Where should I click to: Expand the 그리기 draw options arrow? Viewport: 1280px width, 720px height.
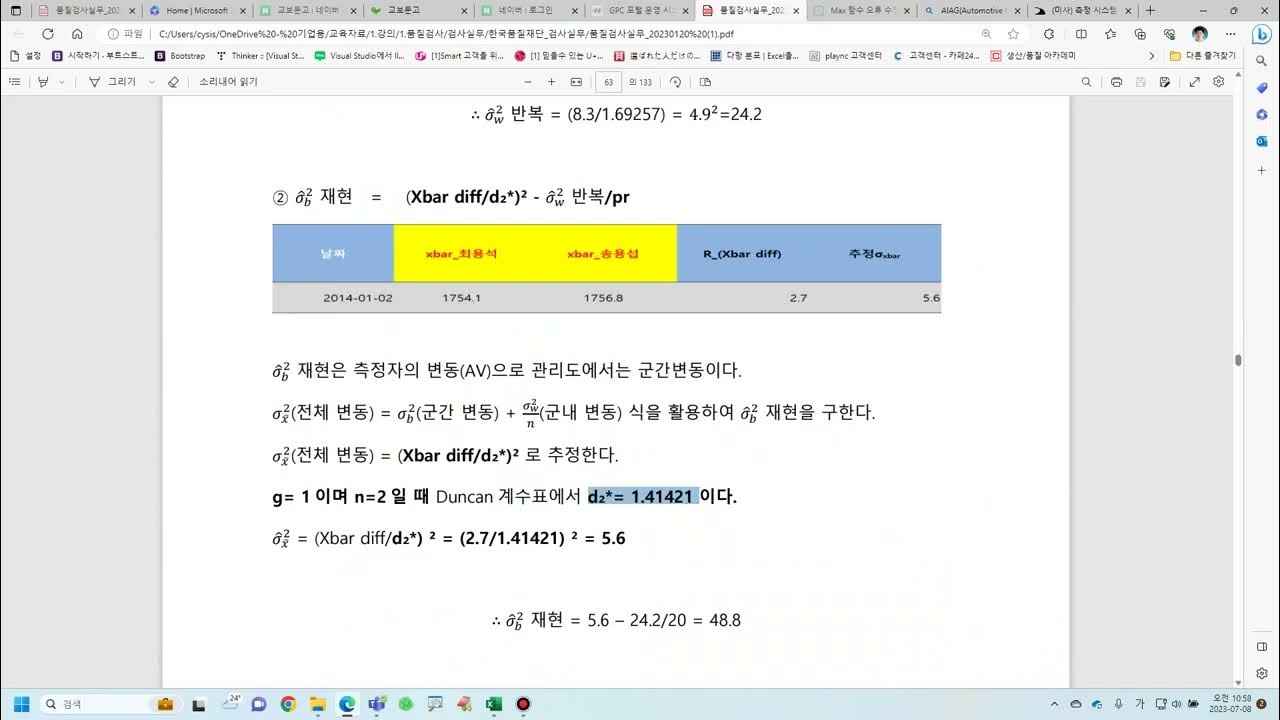152,82
